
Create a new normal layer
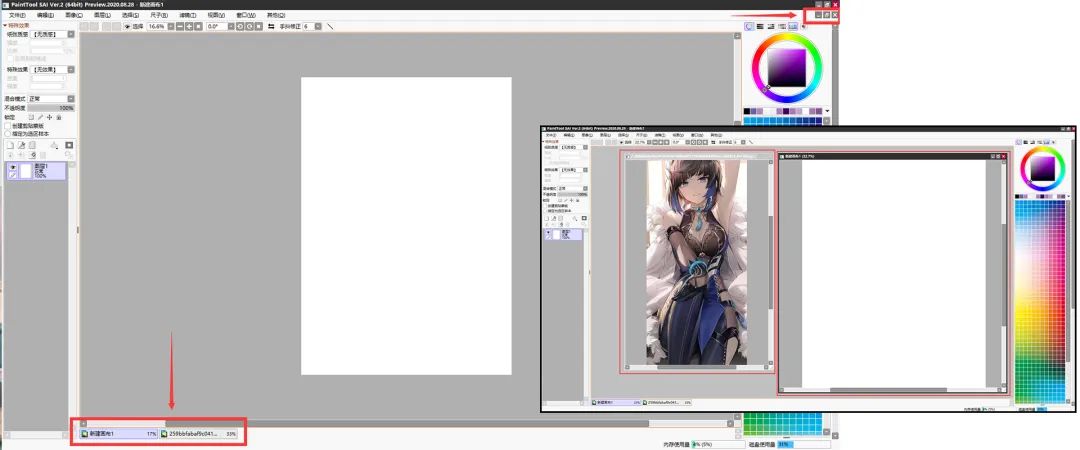[x=10, y=145]
